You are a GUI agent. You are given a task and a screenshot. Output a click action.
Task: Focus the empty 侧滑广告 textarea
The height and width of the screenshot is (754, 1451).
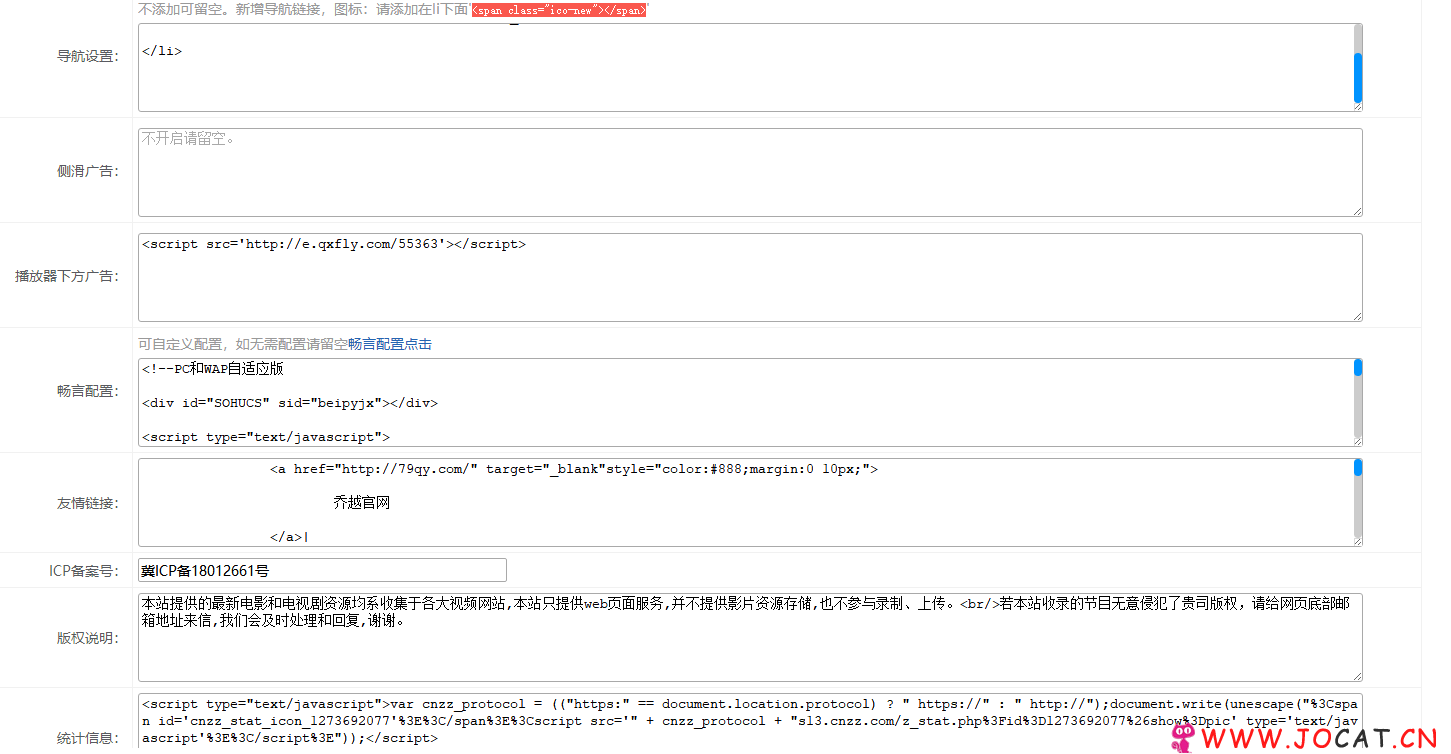(x=750, y=172)
